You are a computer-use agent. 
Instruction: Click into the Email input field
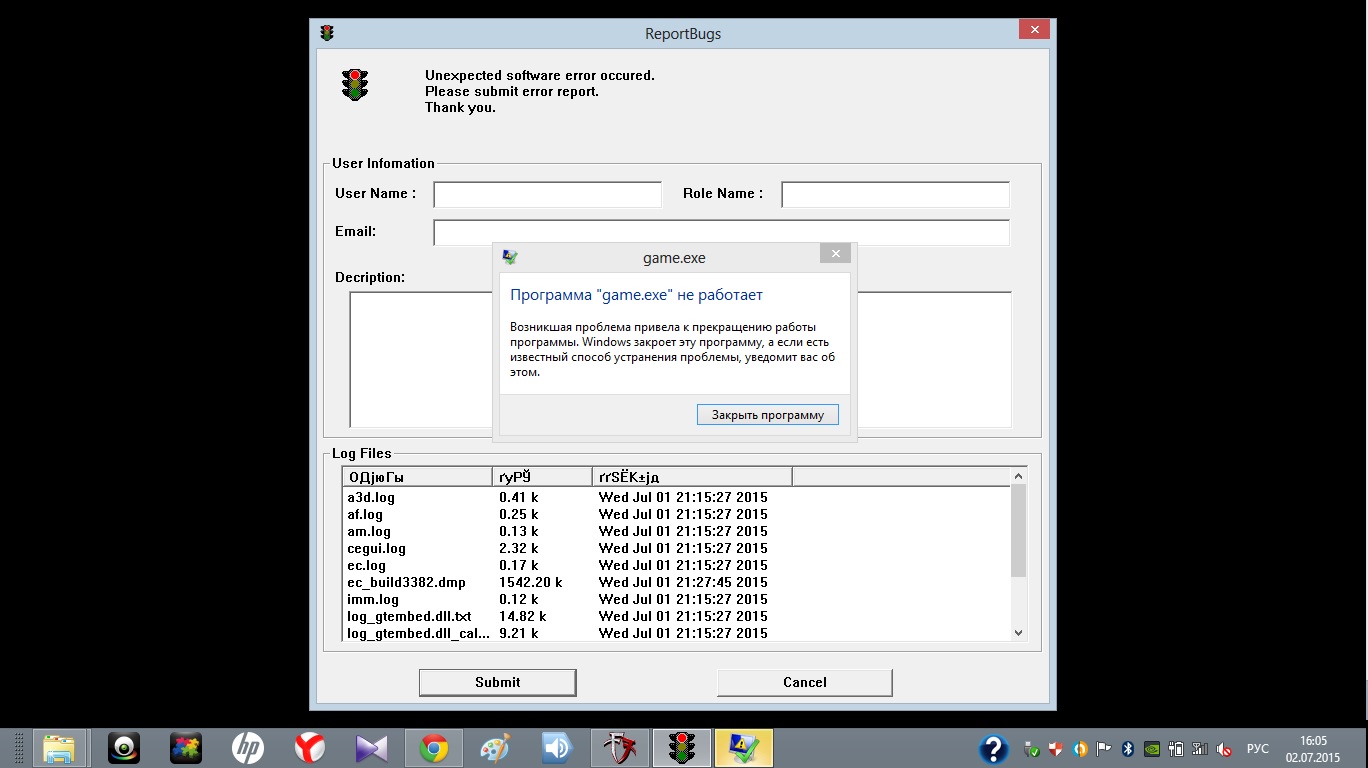tap(721, 232)
